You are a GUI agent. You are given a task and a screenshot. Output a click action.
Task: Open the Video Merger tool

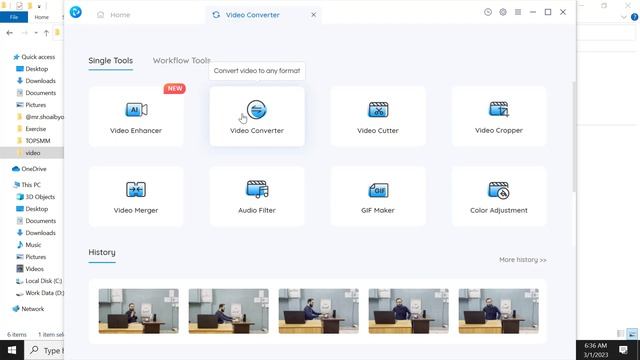click(136, 196)
